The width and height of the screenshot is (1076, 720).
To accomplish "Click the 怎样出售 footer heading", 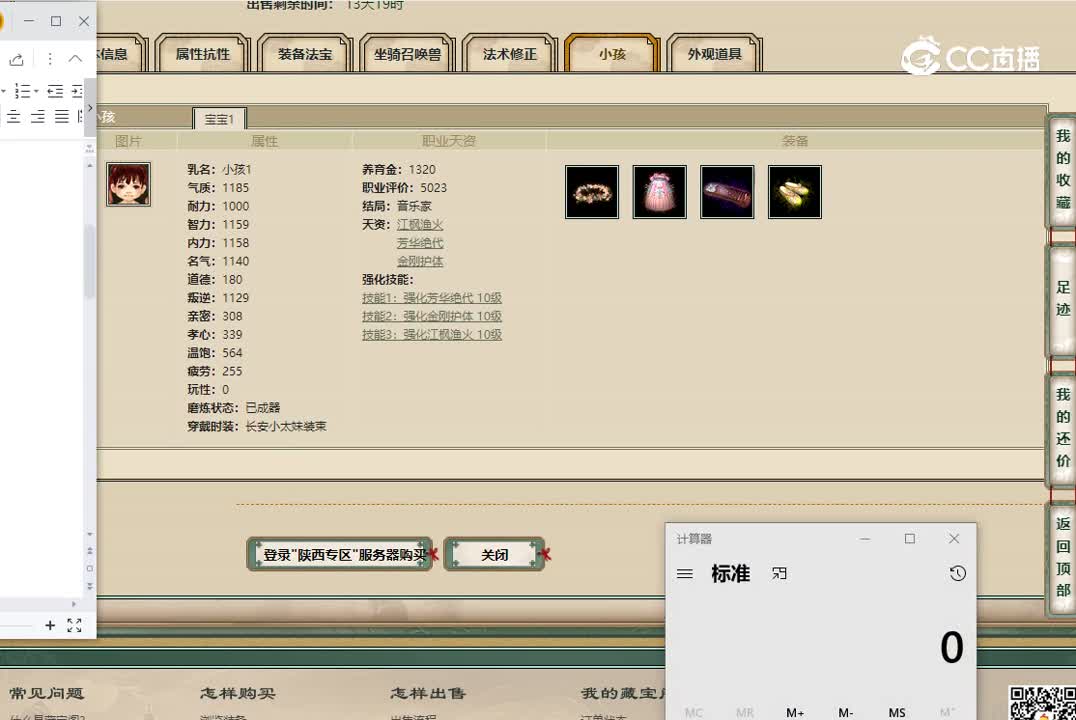I will [x=428, y=693].
